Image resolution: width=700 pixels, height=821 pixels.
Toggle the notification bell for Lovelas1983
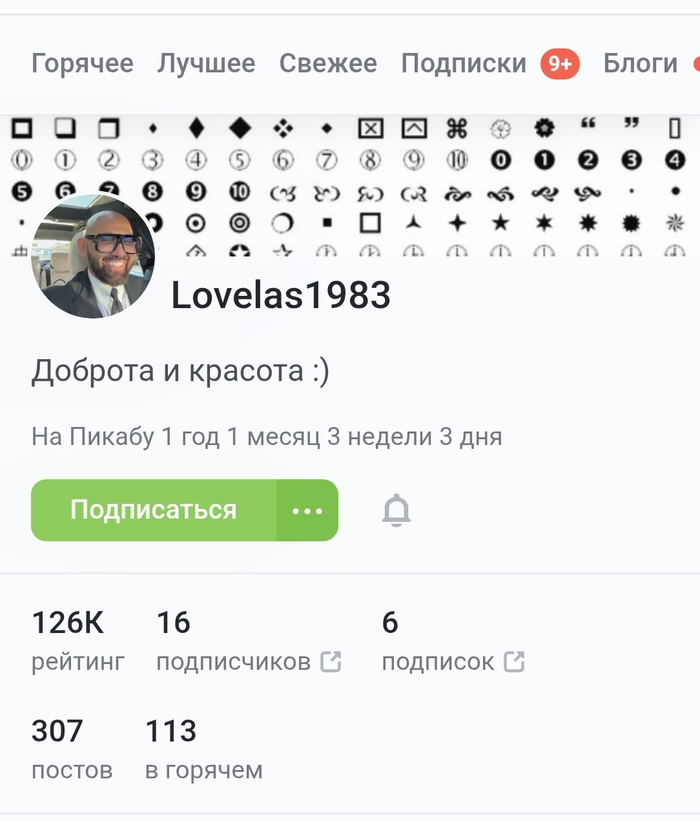tap(396, 510)
